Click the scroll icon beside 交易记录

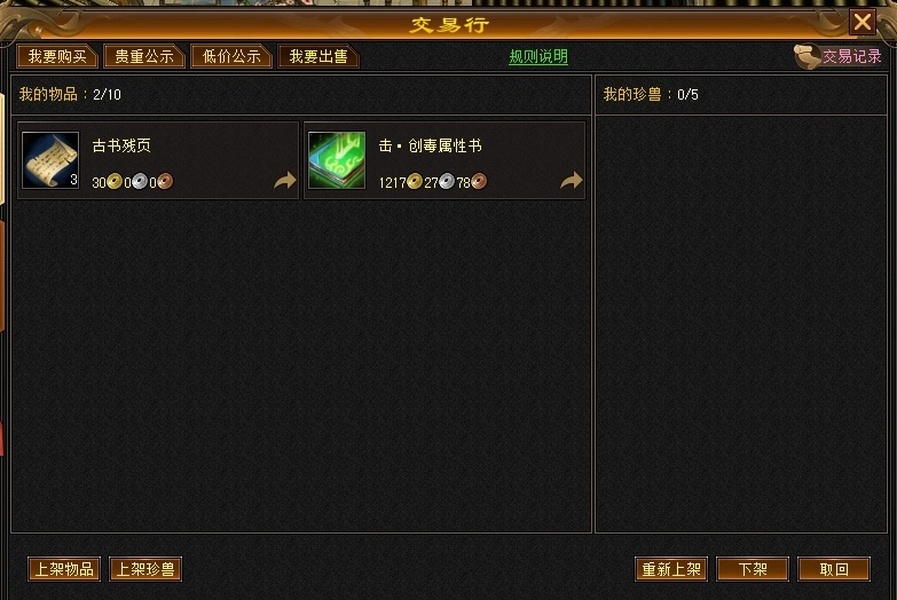pos(807,57)
